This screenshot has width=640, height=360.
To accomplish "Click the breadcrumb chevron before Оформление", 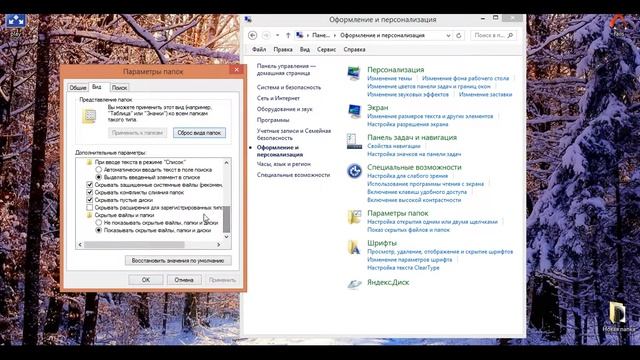I will tap(335, 36).
